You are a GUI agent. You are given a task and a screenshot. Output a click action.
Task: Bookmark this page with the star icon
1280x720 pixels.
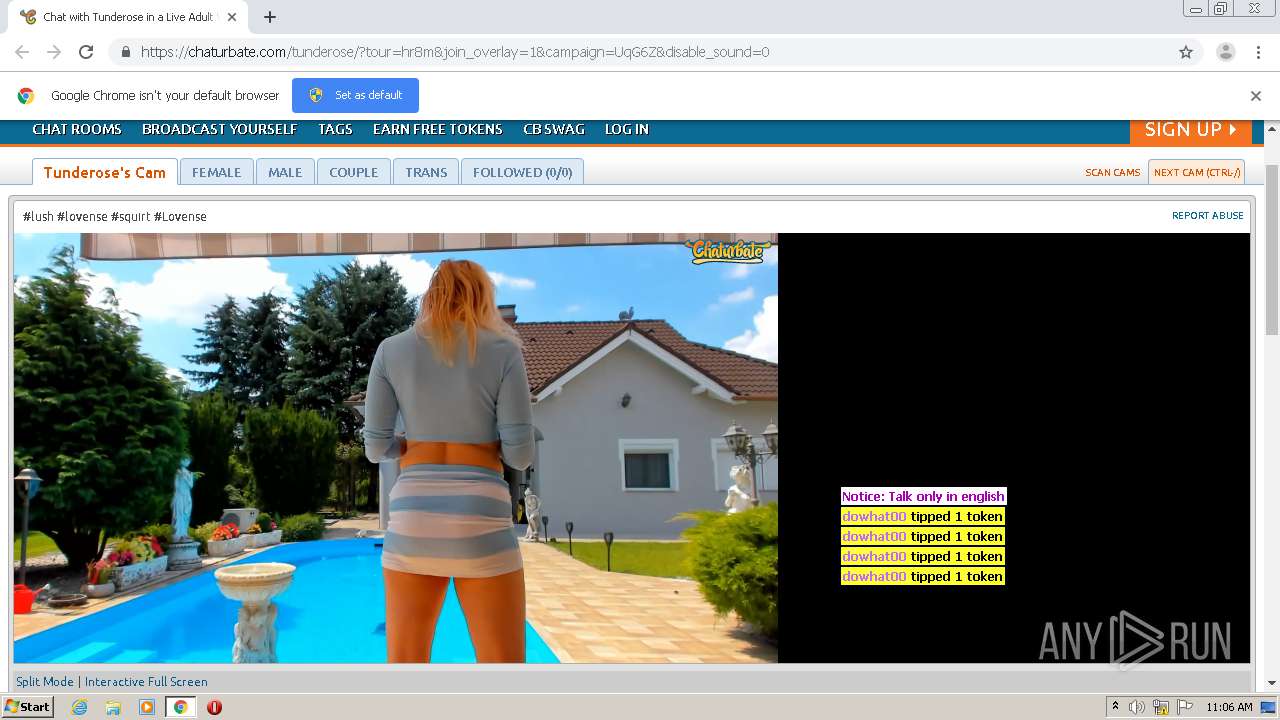pos(1186,52)
